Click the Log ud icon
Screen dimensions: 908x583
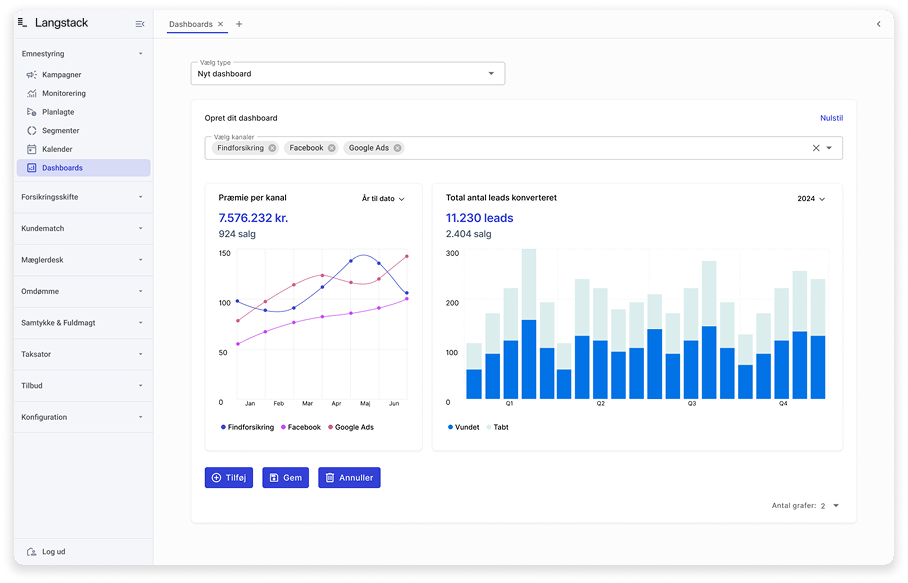pyautogui.click(x=32, y=552)
